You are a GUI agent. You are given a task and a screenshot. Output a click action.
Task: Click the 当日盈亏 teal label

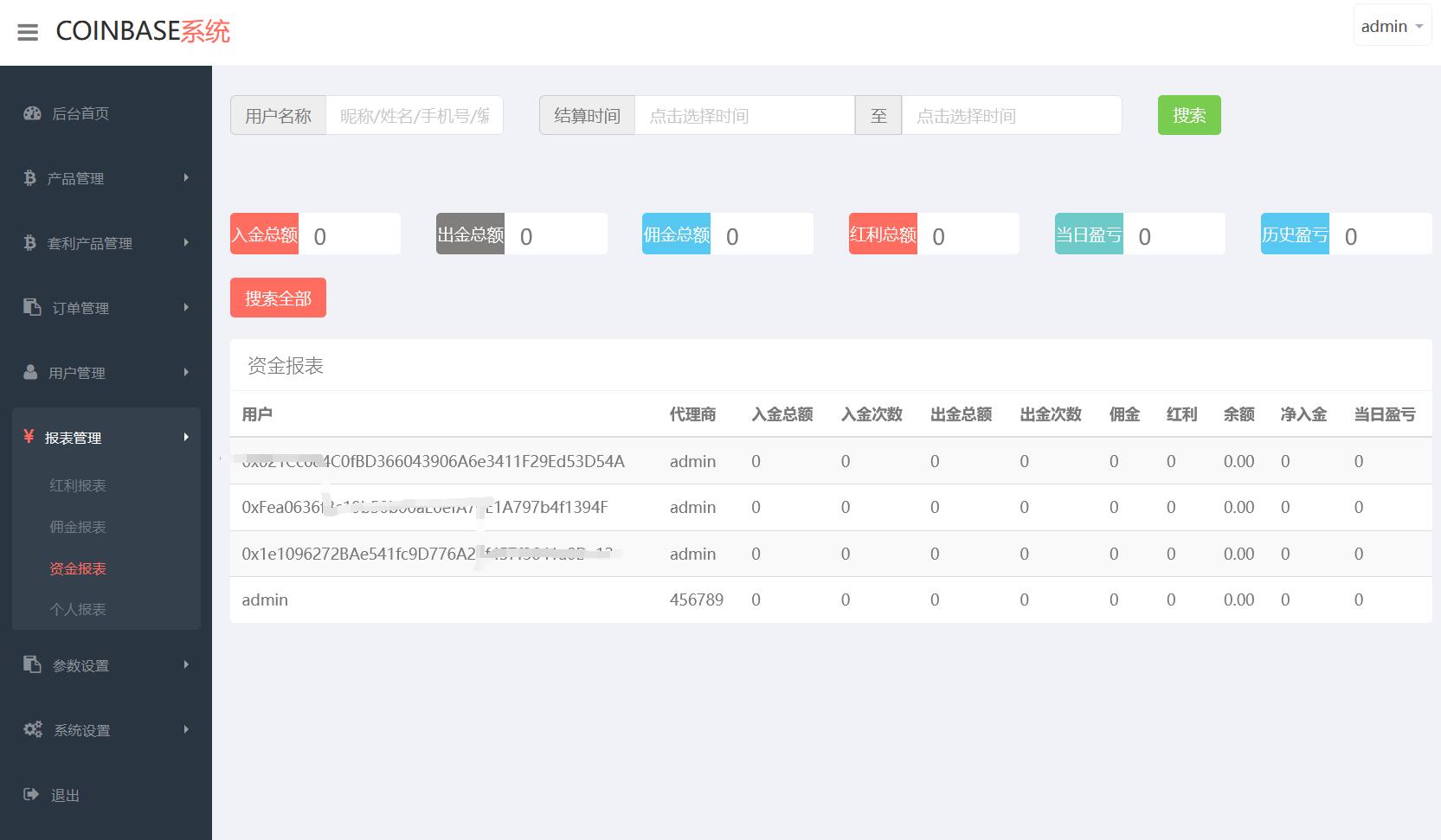[1089, 234]
